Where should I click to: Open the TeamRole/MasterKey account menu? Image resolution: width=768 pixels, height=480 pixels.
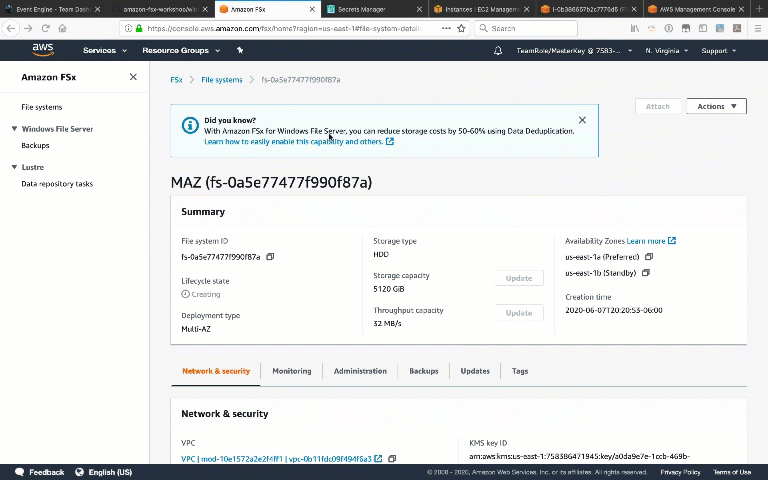(x=574, y=50)
